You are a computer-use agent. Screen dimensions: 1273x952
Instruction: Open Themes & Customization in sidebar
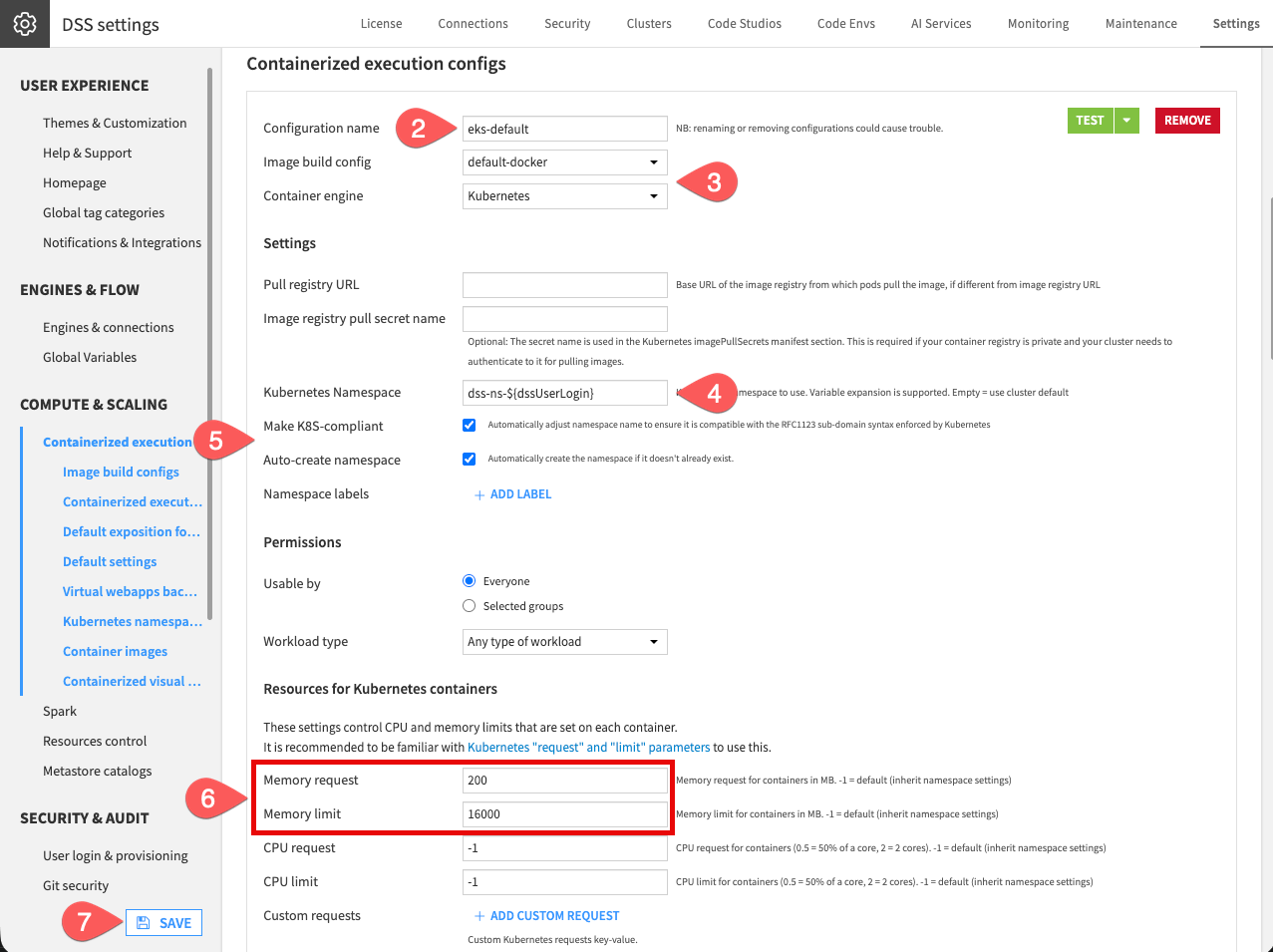115,124
